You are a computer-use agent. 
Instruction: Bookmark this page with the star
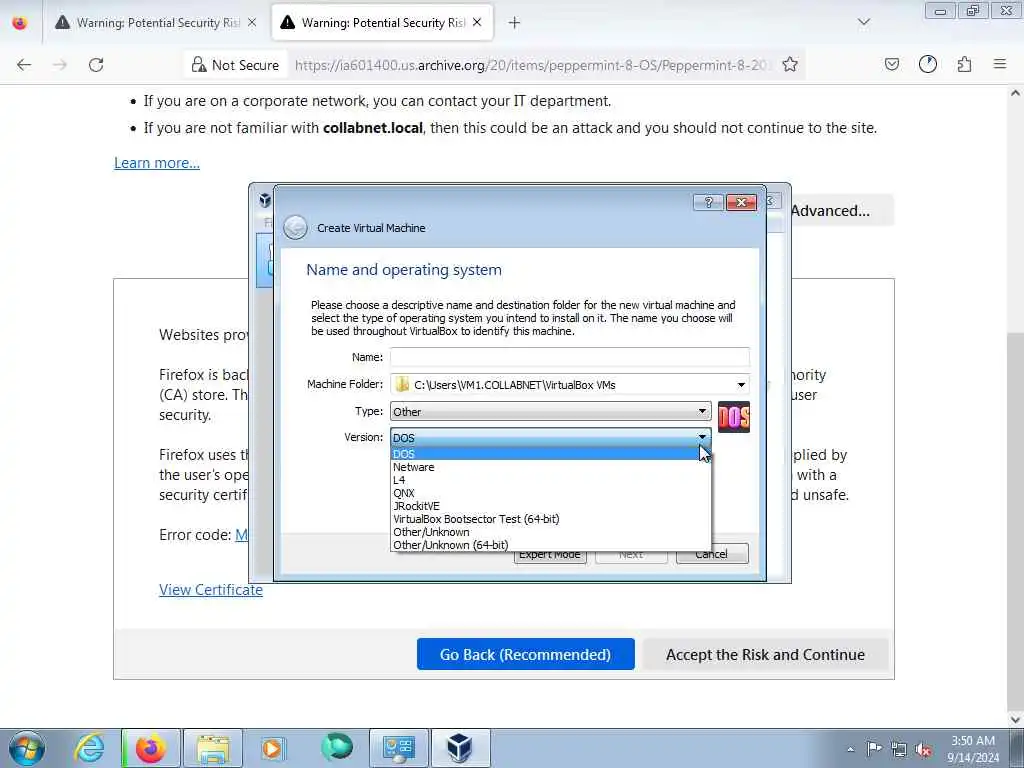(790, 65)
